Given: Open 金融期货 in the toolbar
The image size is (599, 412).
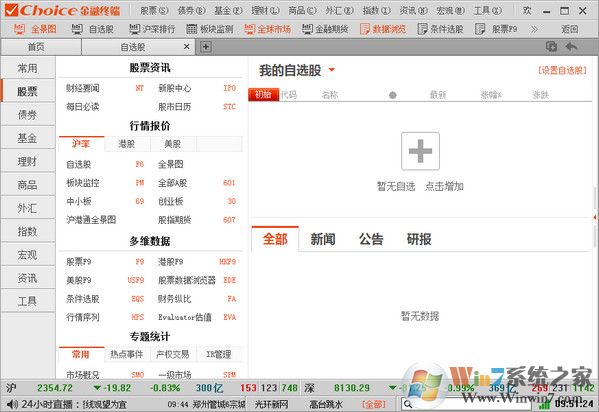Looking at the screenshot, I should click(325, 29).
